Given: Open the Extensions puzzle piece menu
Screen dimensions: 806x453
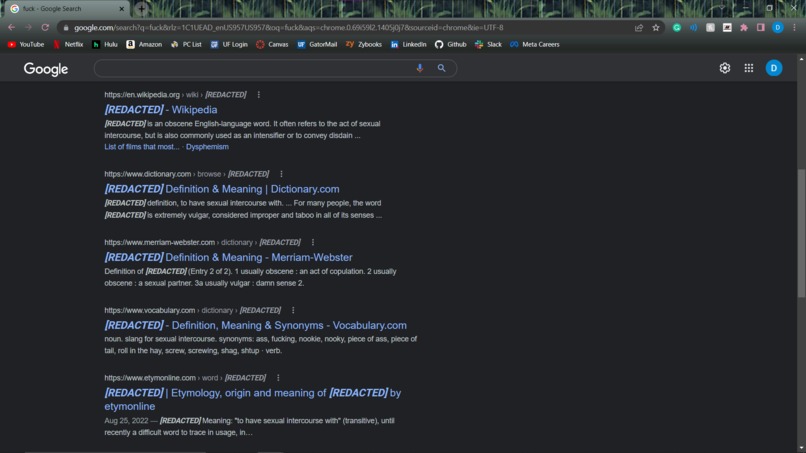Looking at the screenshot, I should tap(744, 28).
